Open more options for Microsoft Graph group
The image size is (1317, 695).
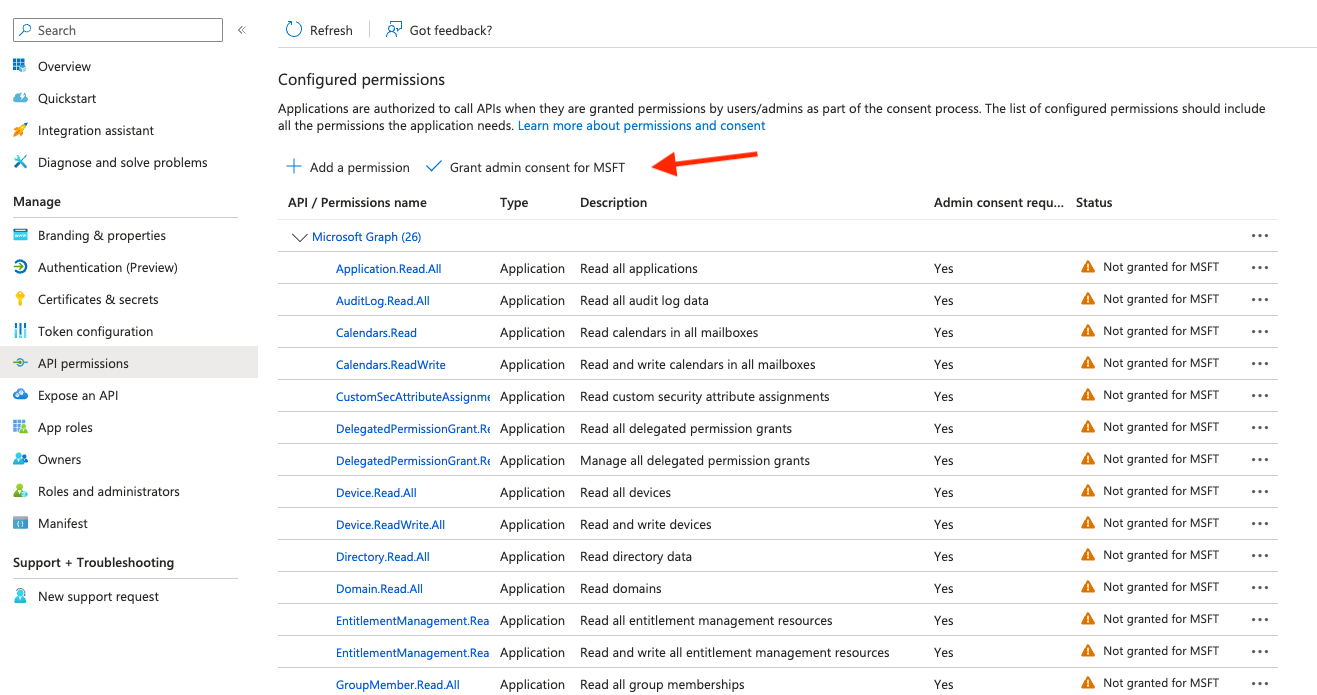tap(1260, 236)
